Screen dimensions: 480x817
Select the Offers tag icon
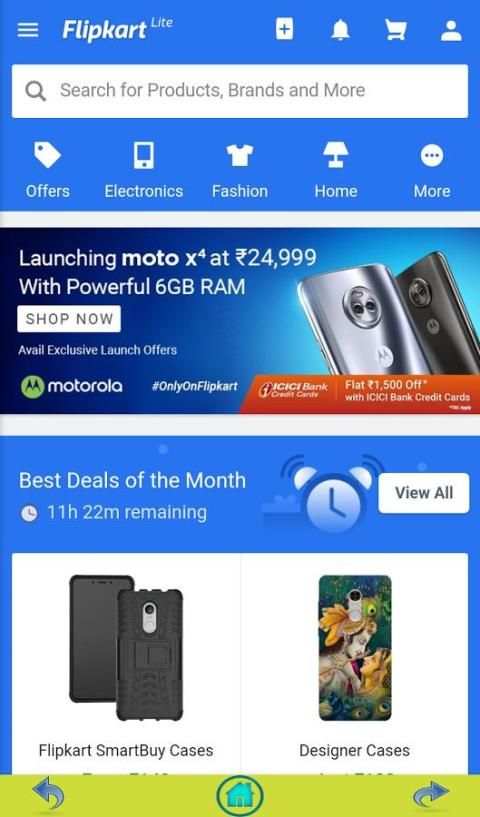tap(47, 156)
